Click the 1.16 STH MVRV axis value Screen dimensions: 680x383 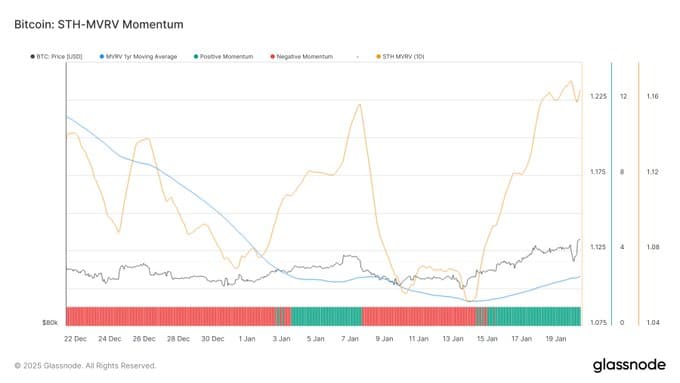pyautogui.click(x=652, y=96)
